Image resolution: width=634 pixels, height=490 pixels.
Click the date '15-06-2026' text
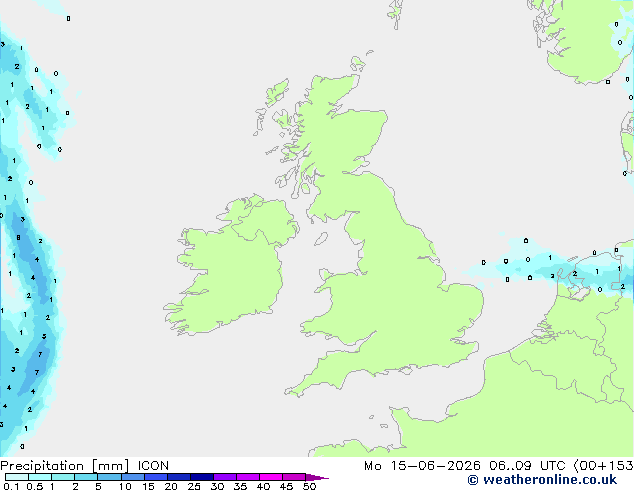click(435, 466)
